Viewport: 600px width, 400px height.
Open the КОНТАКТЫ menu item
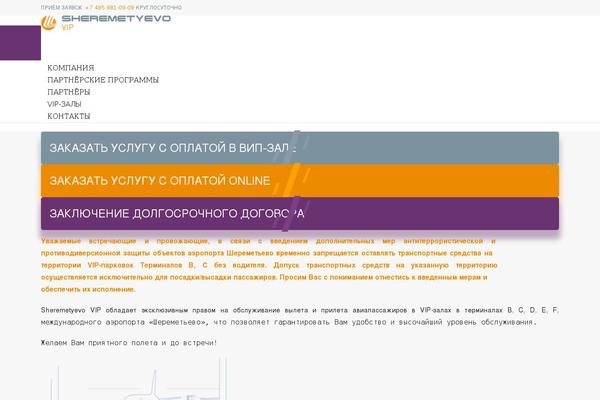(x=69, y=116)
